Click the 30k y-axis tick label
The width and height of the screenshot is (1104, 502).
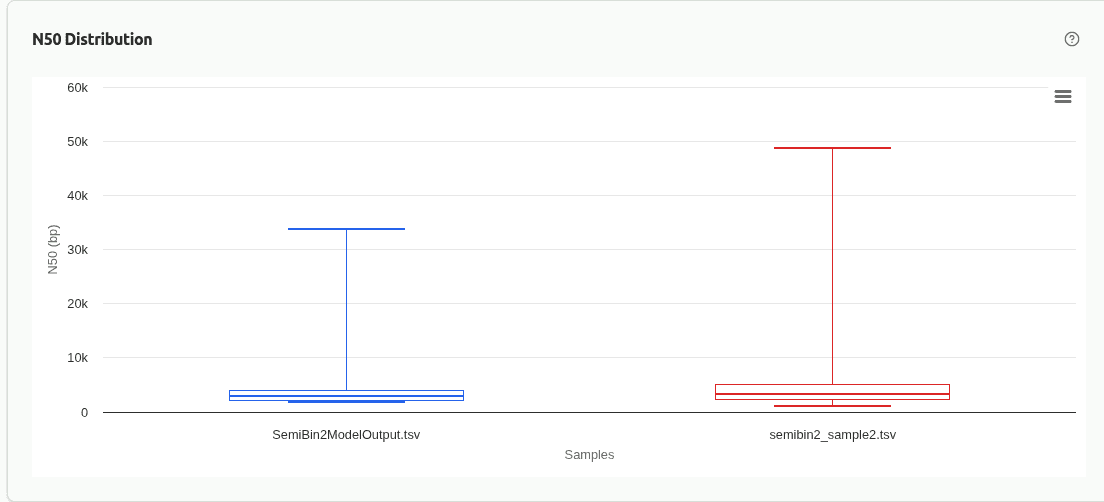coord(78,250)
